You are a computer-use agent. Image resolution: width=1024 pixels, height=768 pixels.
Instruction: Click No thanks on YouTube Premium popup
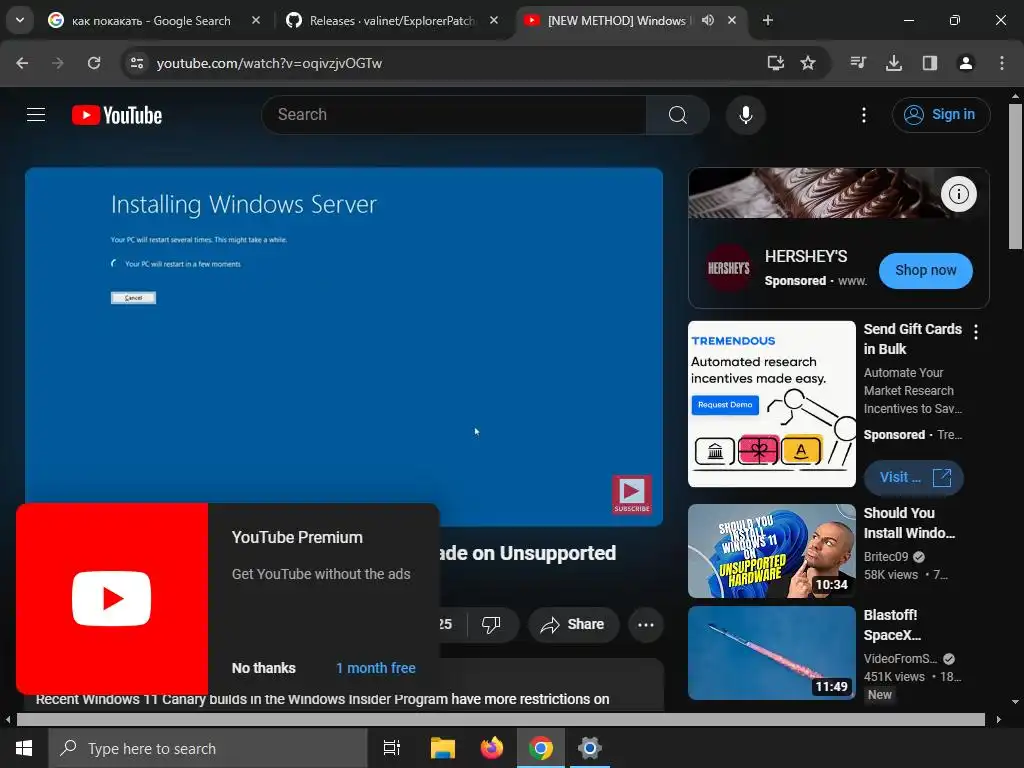coord(263,668)
